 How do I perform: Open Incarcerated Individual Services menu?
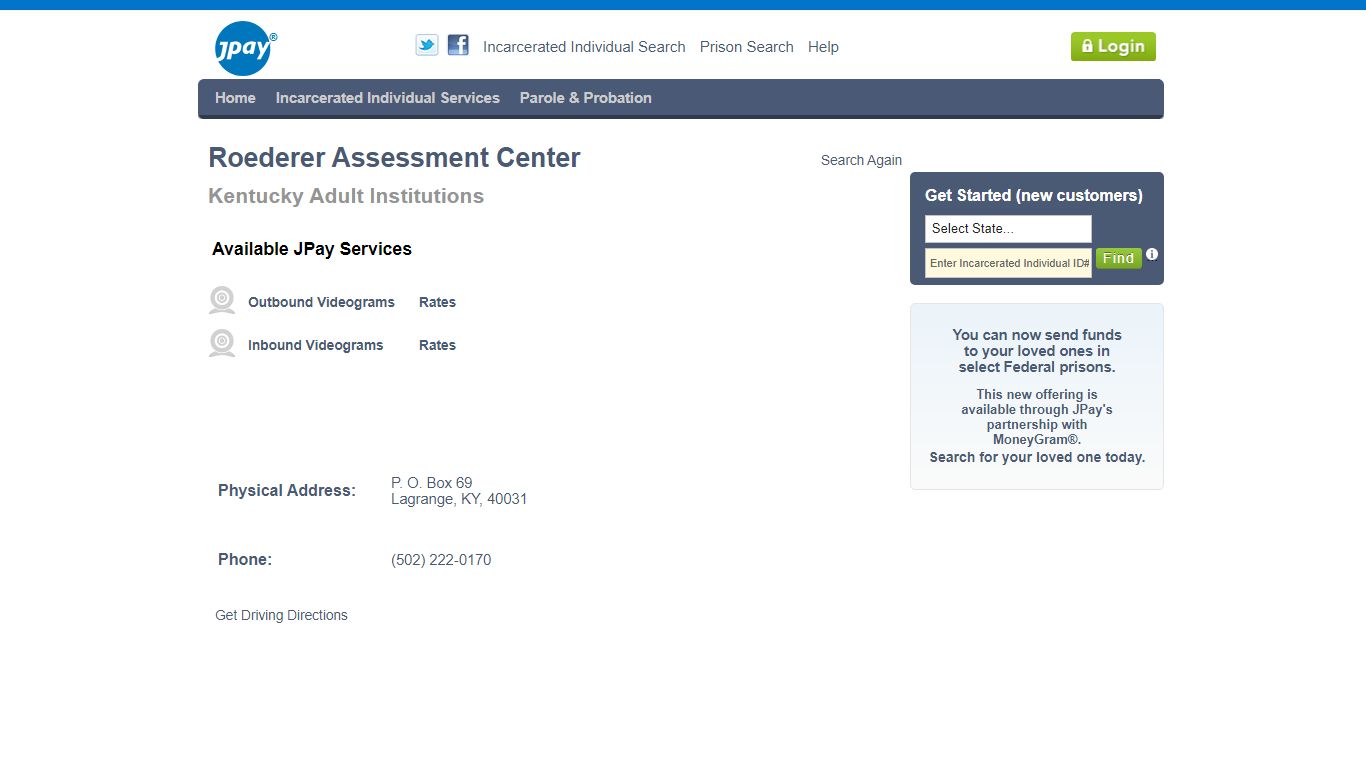pyautogui.click(x=388, y=98)
